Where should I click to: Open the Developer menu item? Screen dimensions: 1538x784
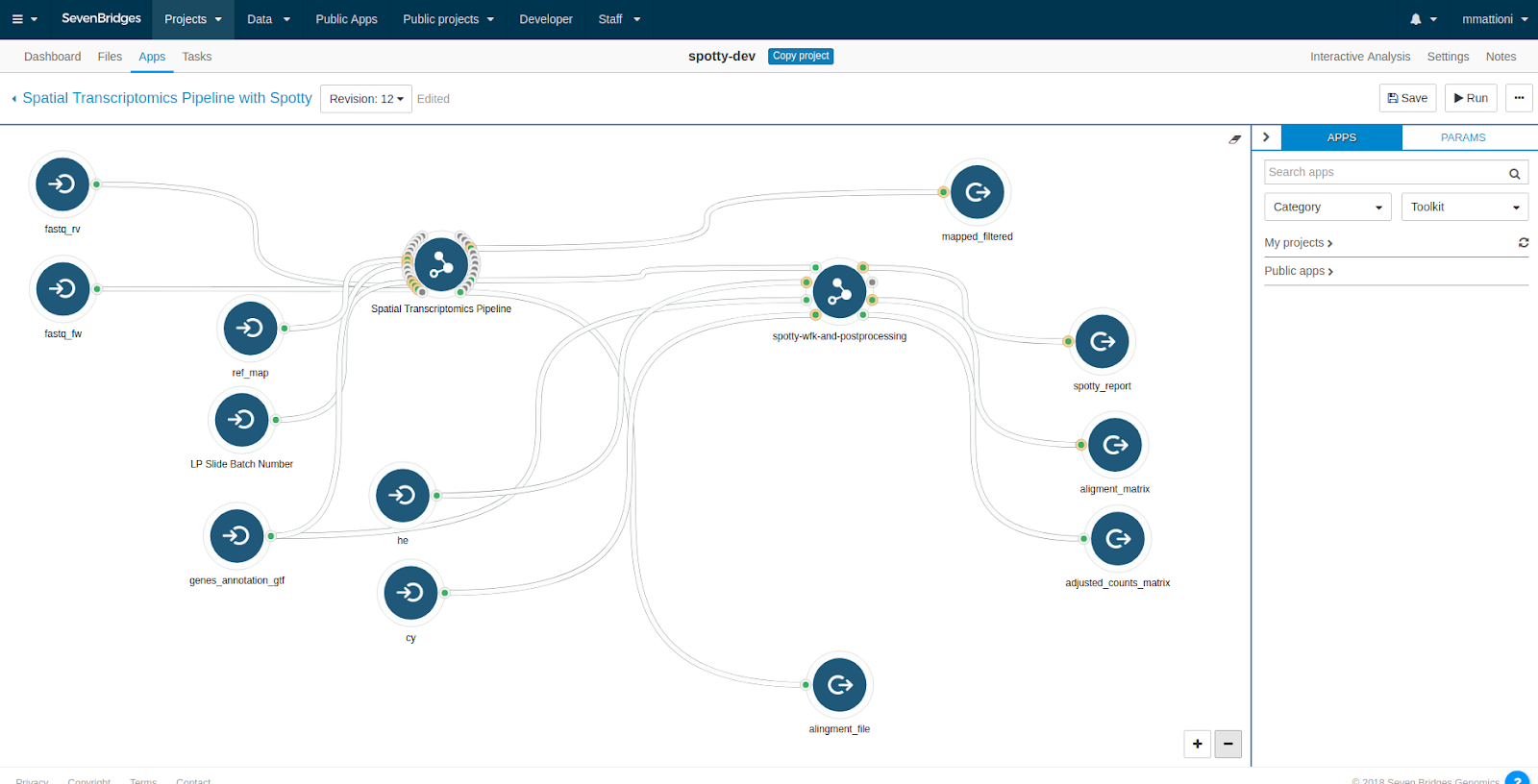(546, 19)
